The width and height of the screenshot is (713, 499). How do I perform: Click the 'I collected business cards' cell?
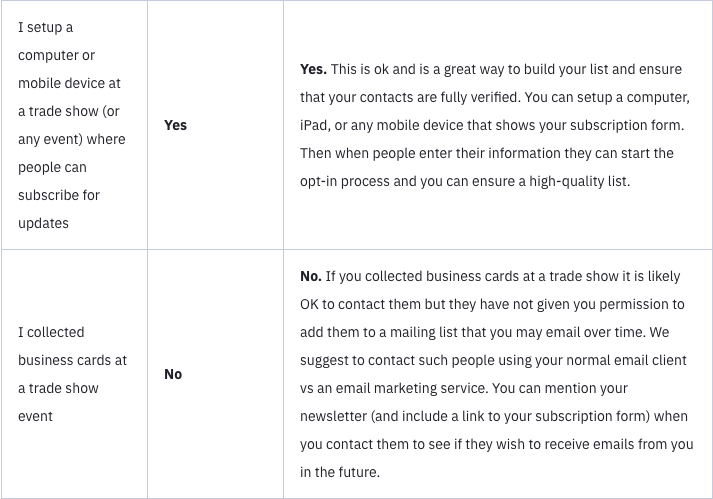click(74, 374)
